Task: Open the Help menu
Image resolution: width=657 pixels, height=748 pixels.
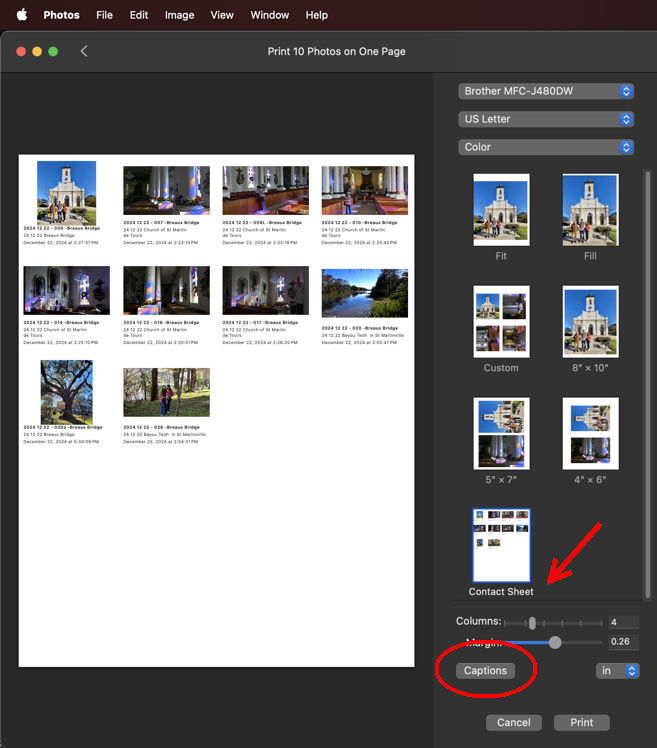Action: pyautogui.click(x=317, y=15)
